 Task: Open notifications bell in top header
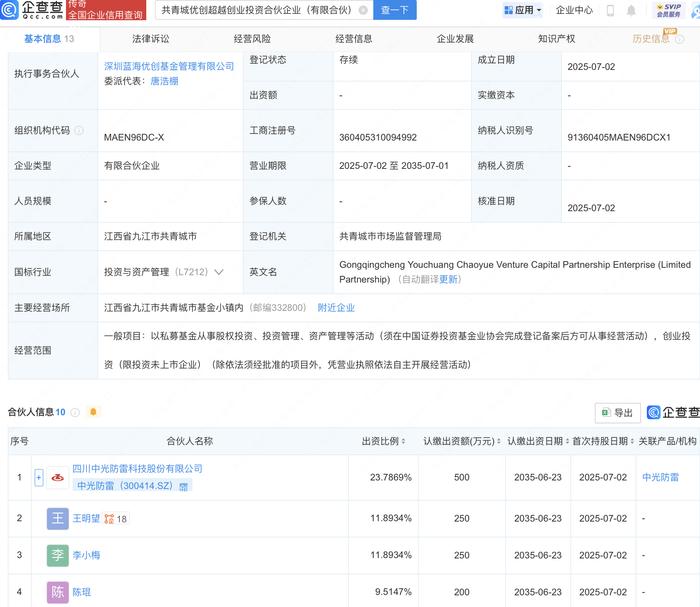tap(631, 10)
